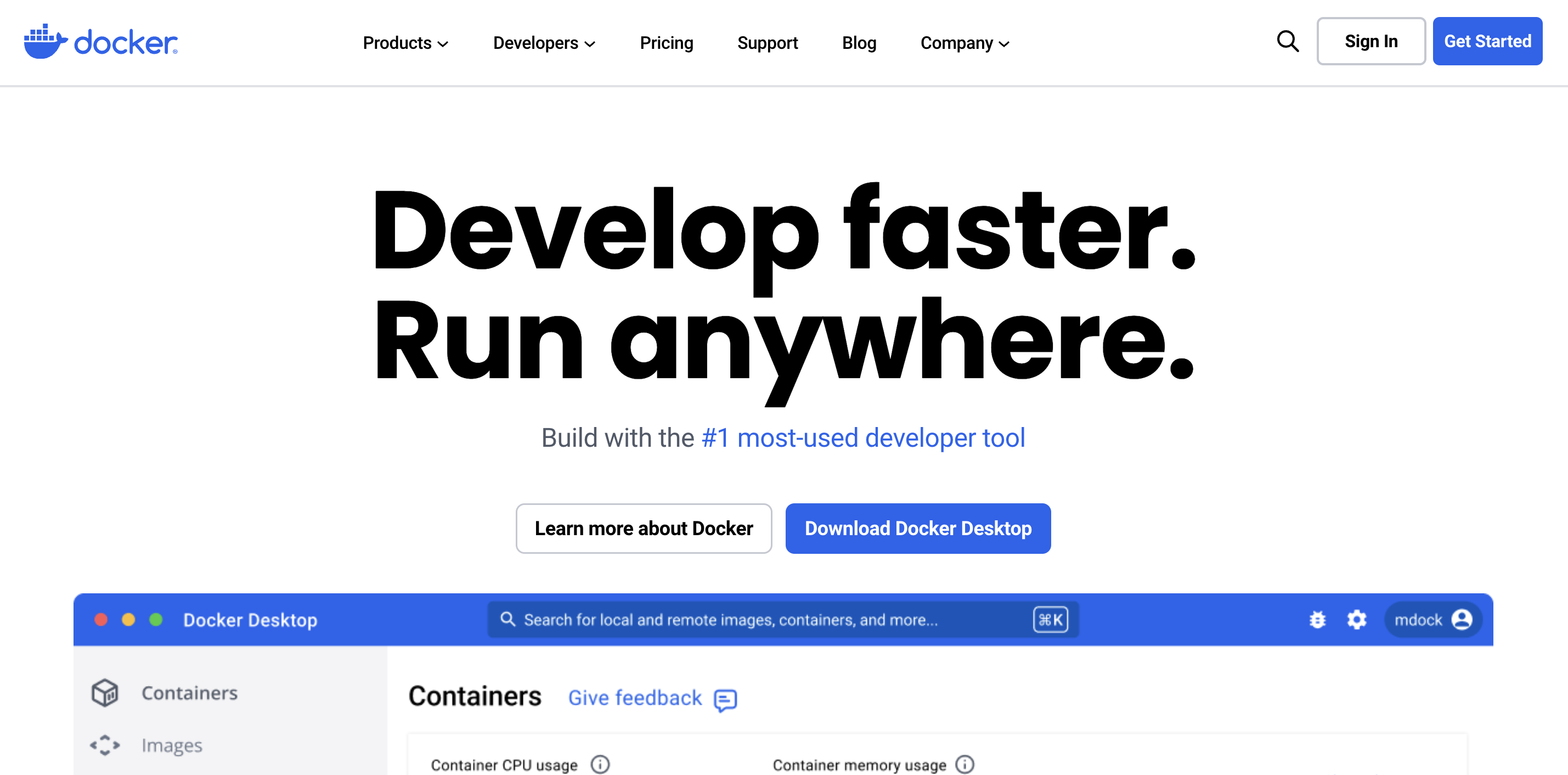Click the Containers cube icon in sidebar
The height and width of the screenshot is (775, 1568).
pyautogui.click(x=105, y=693)
